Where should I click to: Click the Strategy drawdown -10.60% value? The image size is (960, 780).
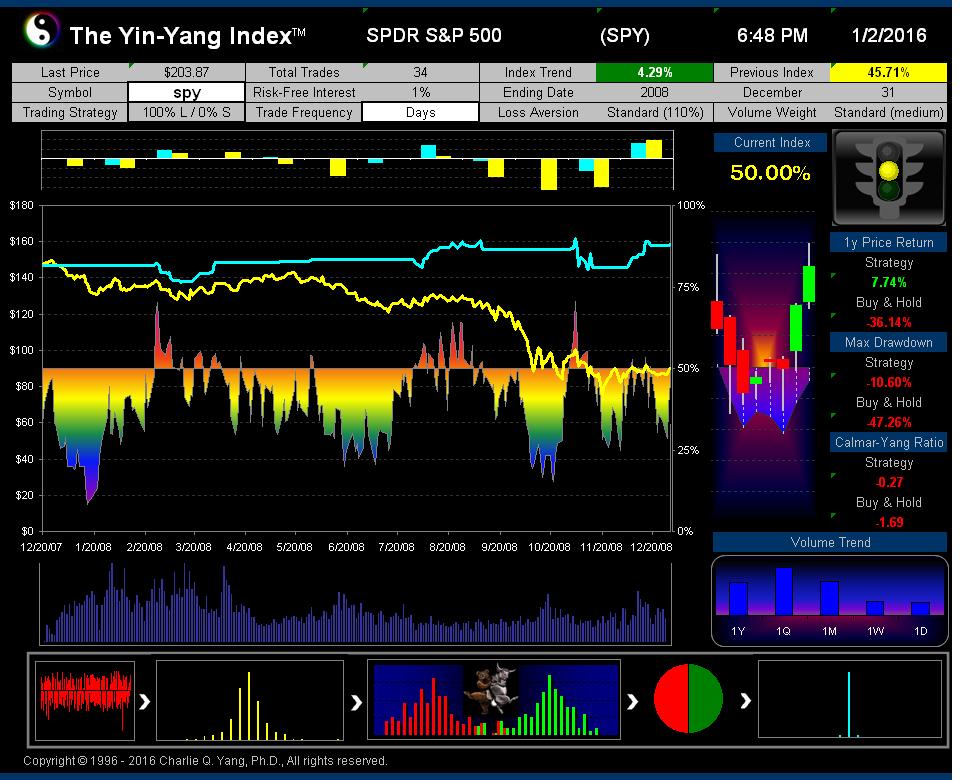(888, 382)
